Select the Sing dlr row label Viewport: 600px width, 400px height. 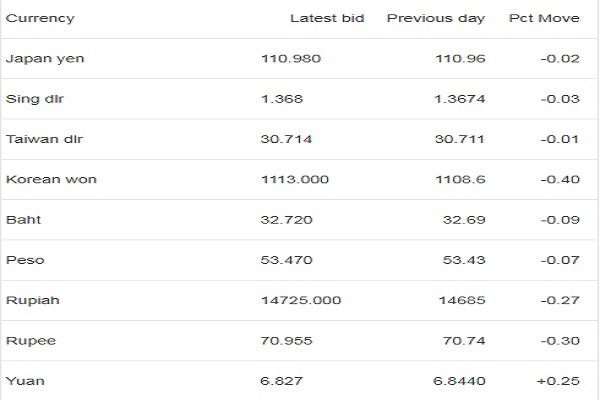click(35, 99)
